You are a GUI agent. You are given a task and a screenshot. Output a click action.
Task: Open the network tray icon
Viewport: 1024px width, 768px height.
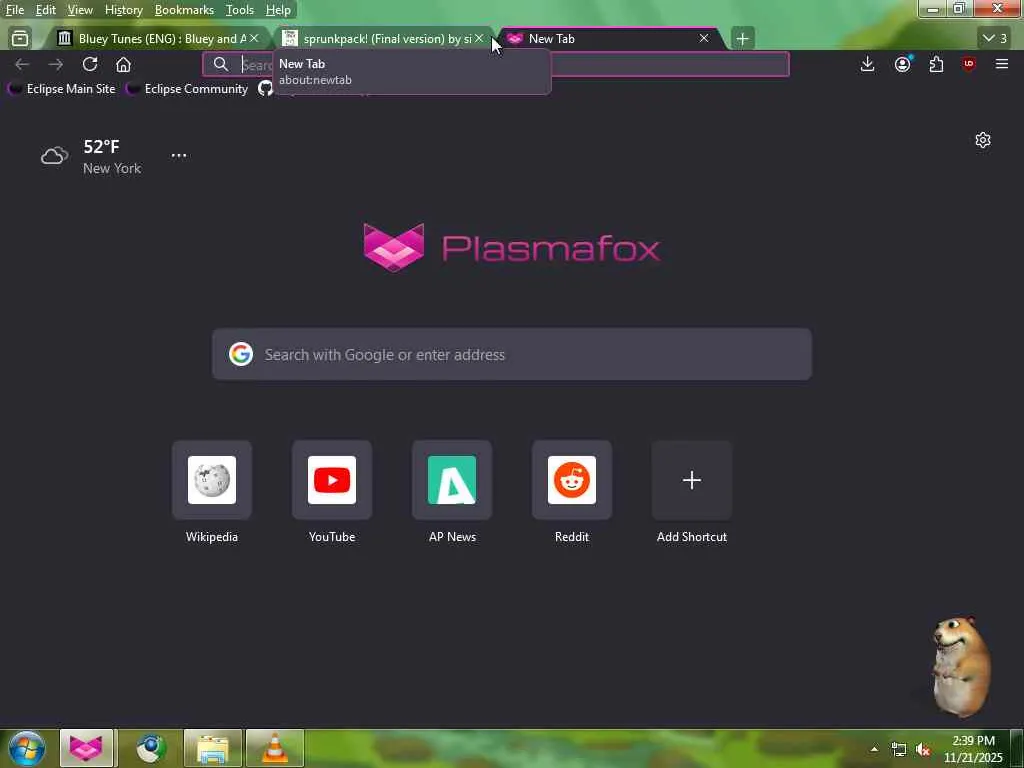point(899,750)
